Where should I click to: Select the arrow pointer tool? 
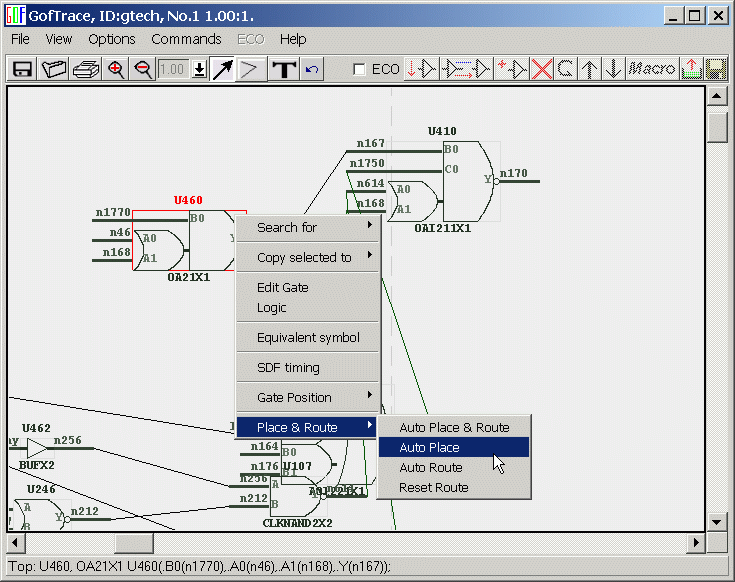click(222, 69)
